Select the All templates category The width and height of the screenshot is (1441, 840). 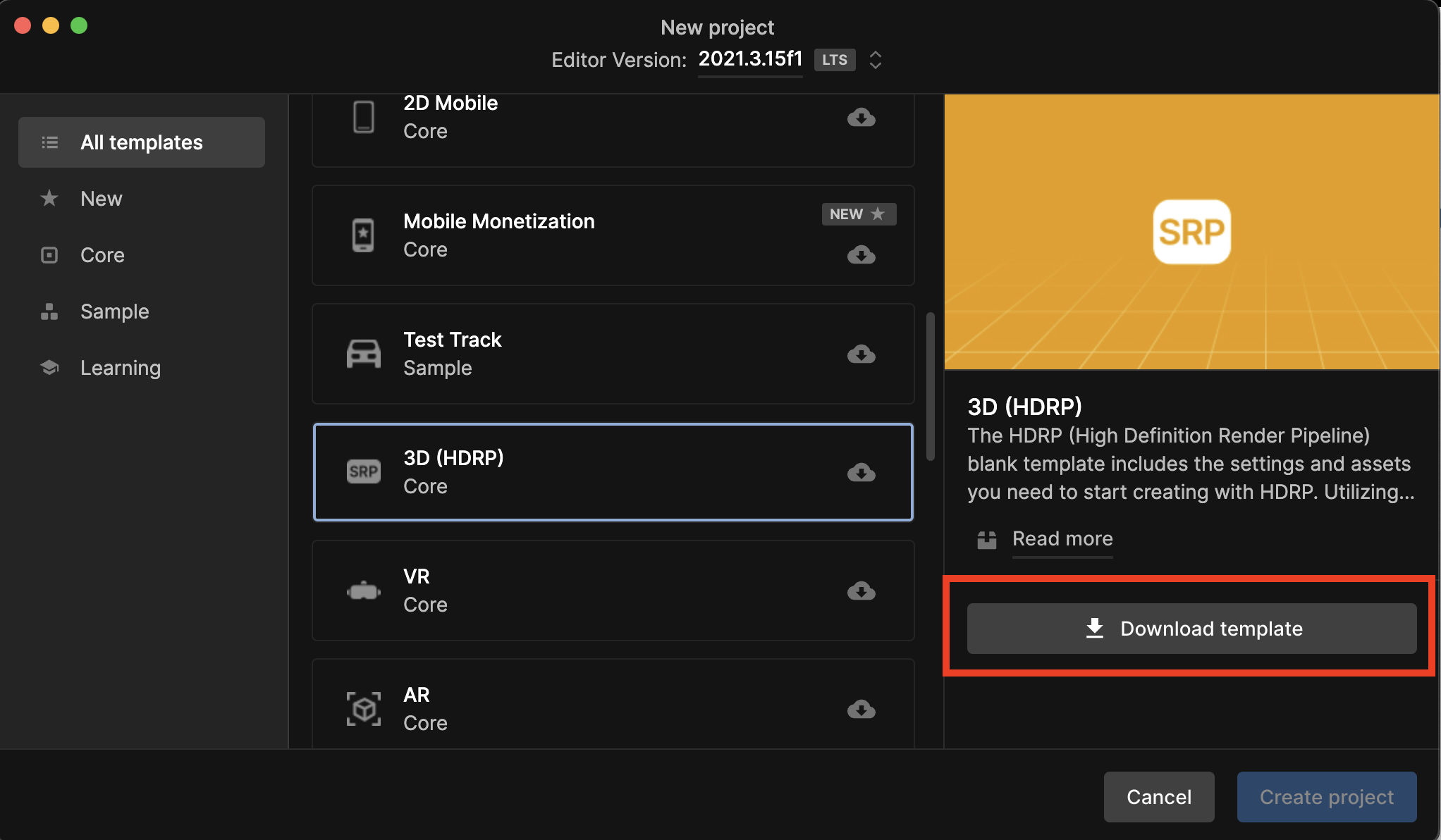point(141,142)
